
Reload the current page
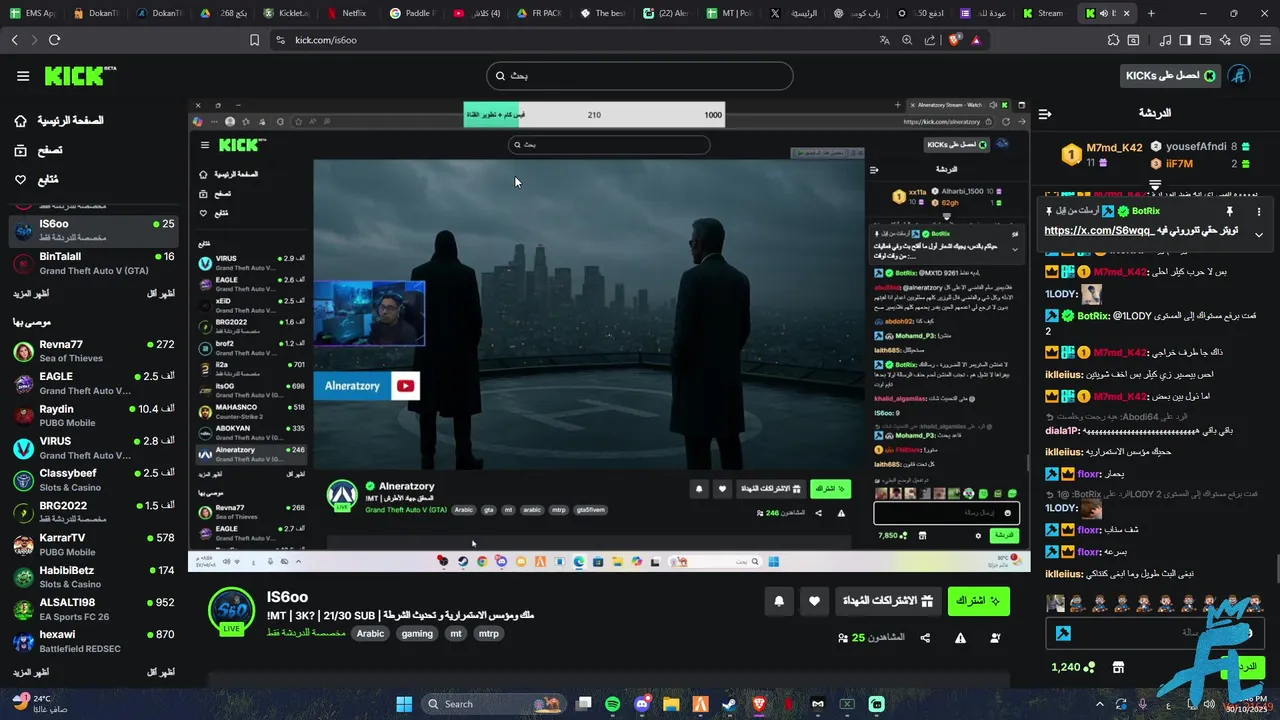click(54, 40)
